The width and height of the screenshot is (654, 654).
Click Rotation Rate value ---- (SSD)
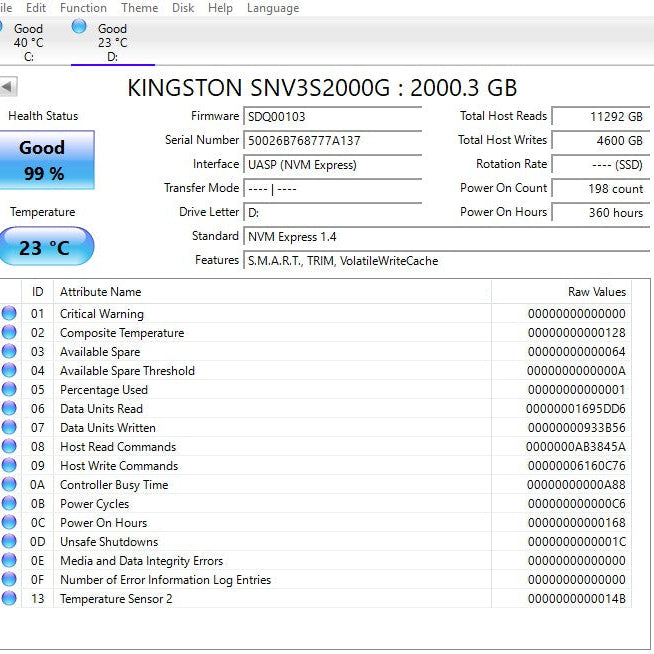tap(601, 165)
